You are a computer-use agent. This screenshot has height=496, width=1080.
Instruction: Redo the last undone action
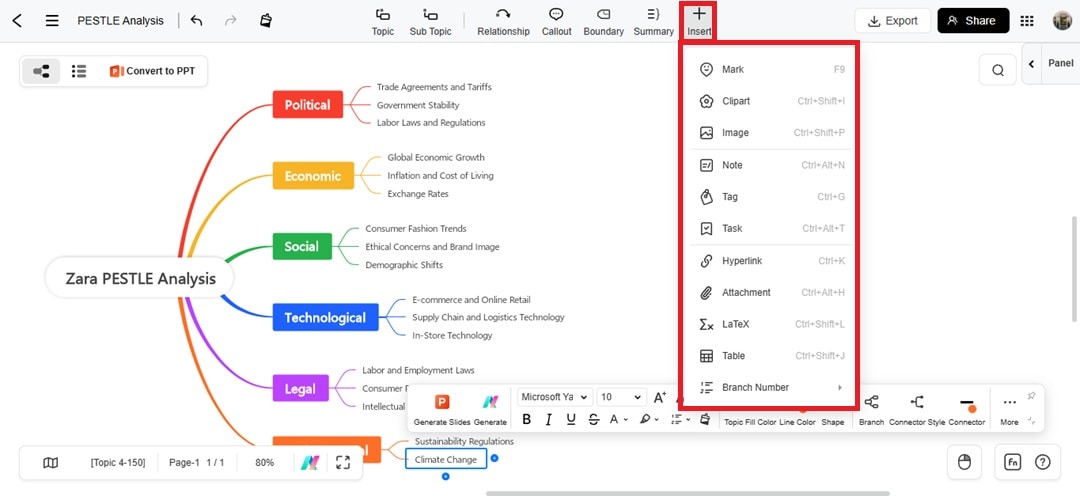[x=231, y=21]
